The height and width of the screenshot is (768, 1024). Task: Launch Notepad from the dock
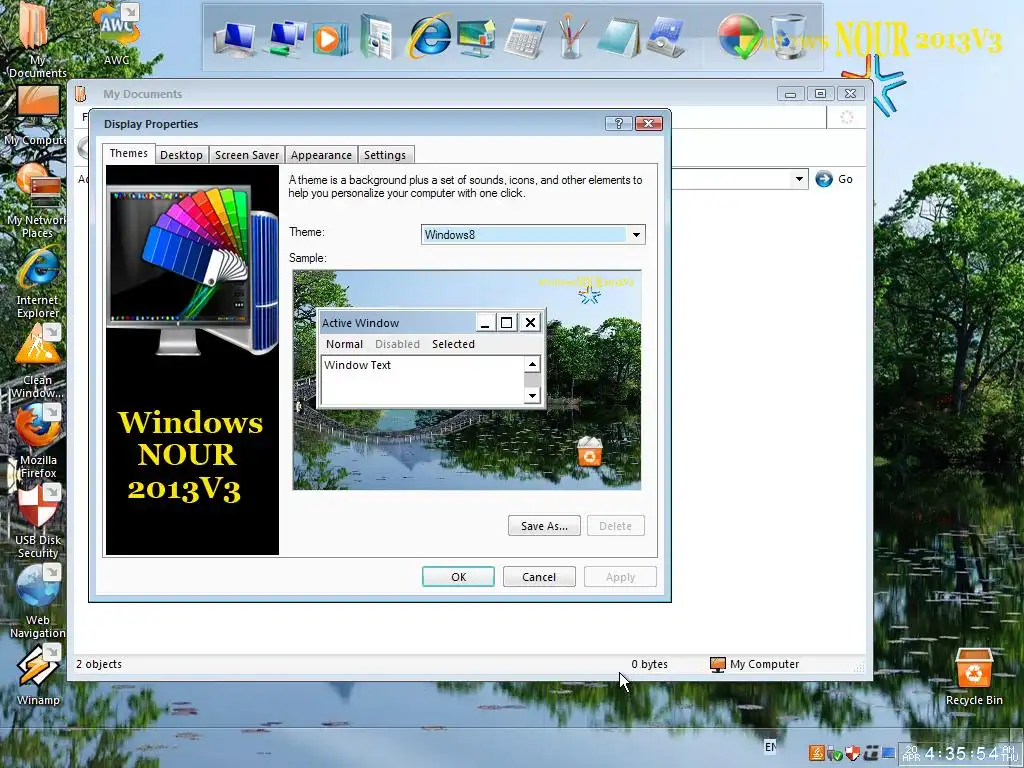point(617,39)
